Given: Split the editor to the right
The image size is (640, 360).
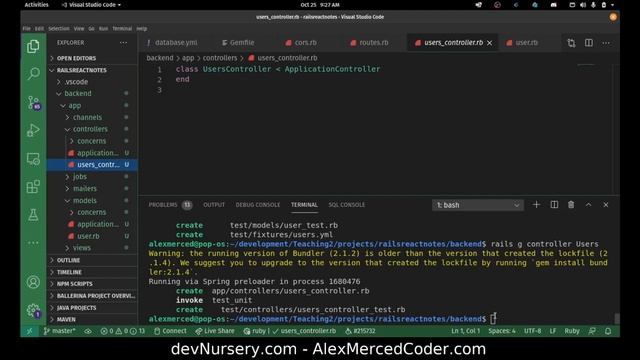Looking at the screenshot, I should [589, 42].
